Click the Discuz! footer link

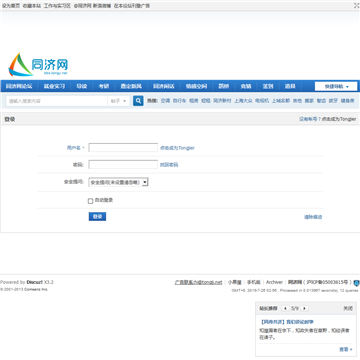(x=35, y=282)
